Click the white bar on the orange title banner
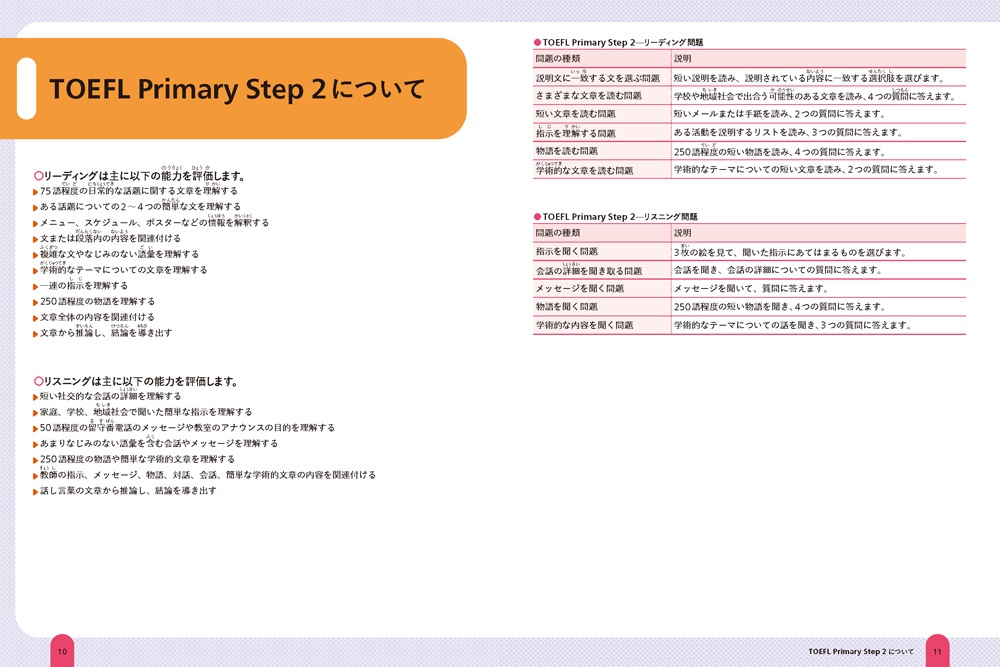The height and width of the screenshot is (667, 1000). point(26,88)
